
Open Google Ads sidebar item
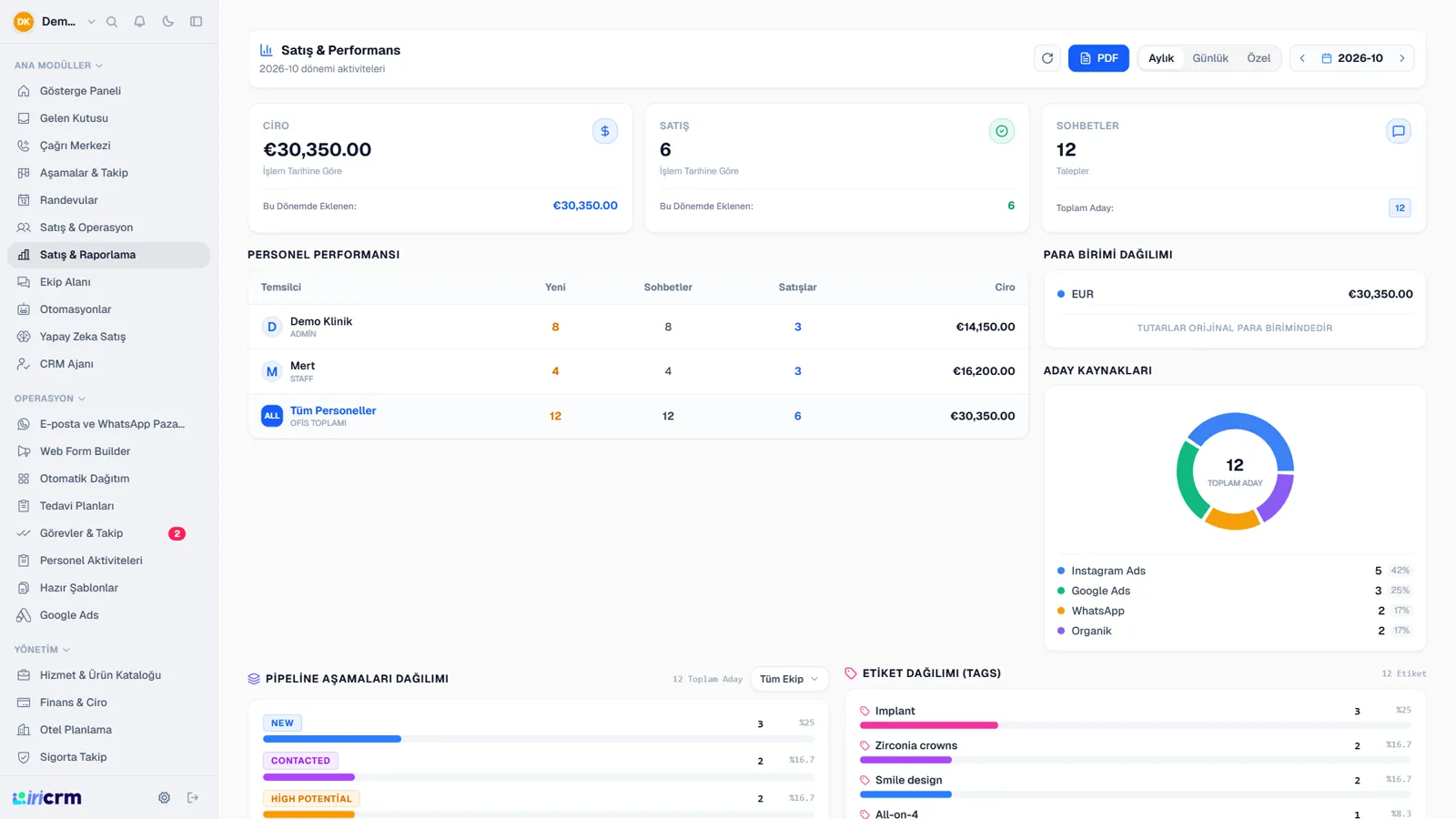pos(108,615)
